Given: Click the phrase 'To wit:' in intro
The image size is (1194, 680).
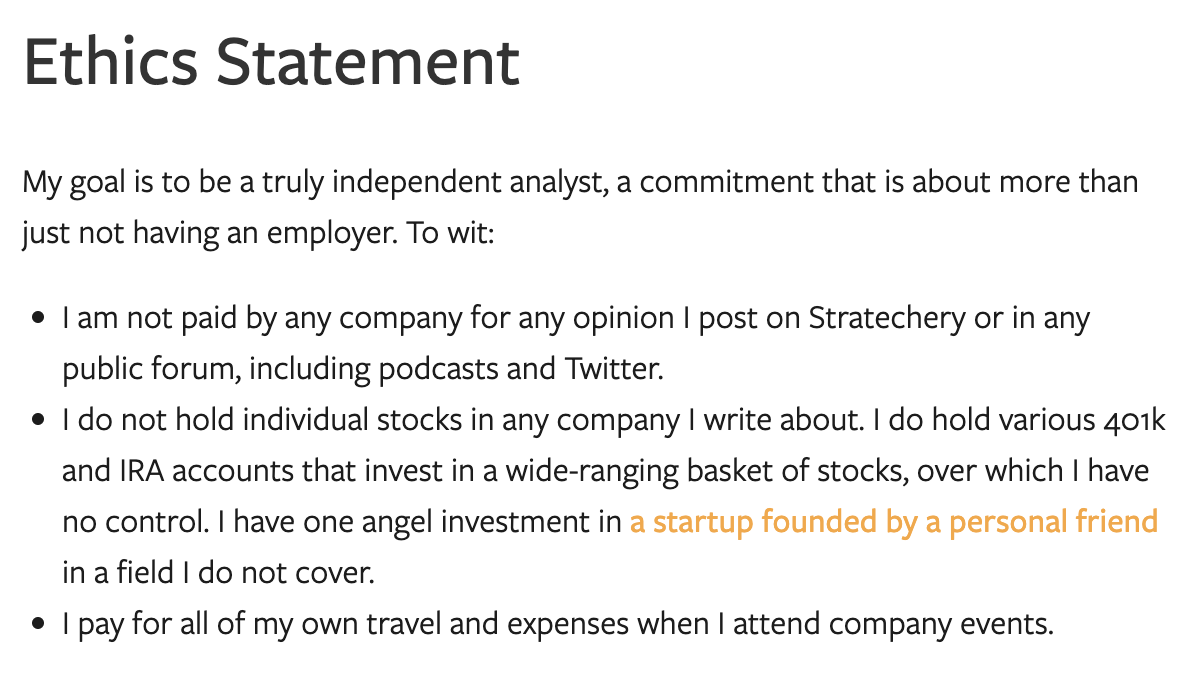Looking at the screenshot, I should [450, 233].
